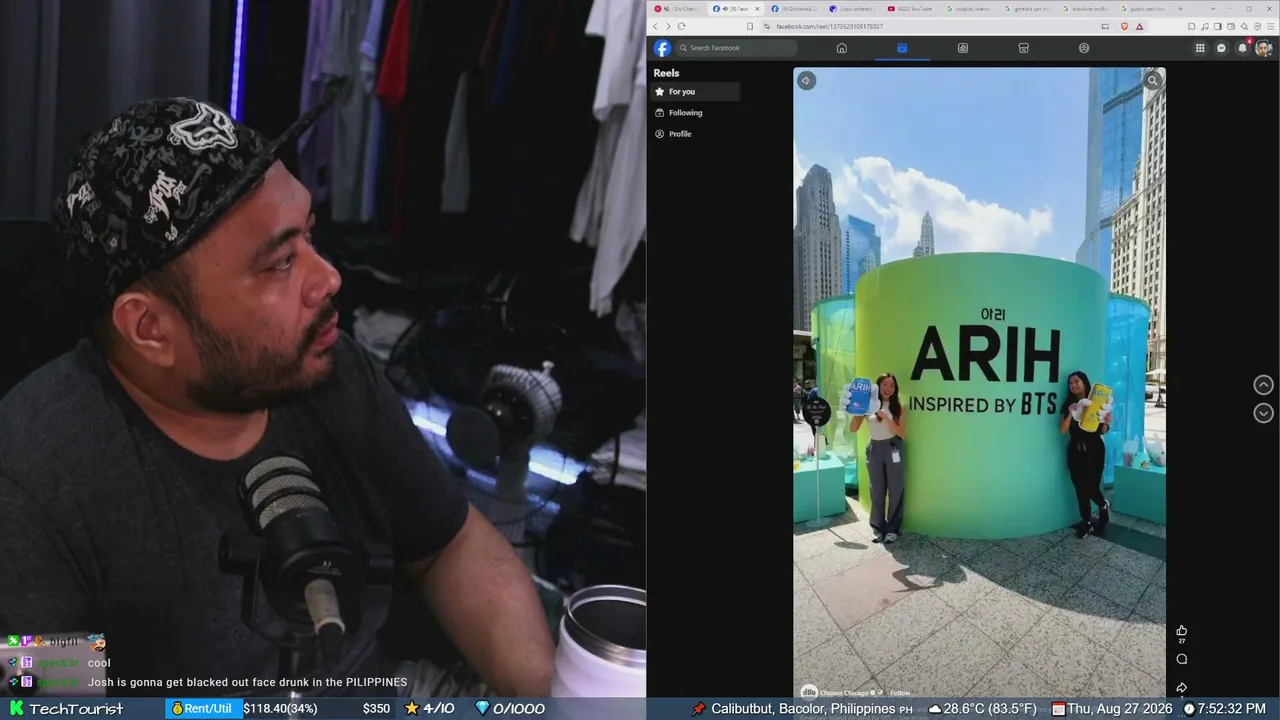Select the For you reels tab
Image resolution: width=1280 pixels, height=720 pixels.
click(x=696, y=91)
